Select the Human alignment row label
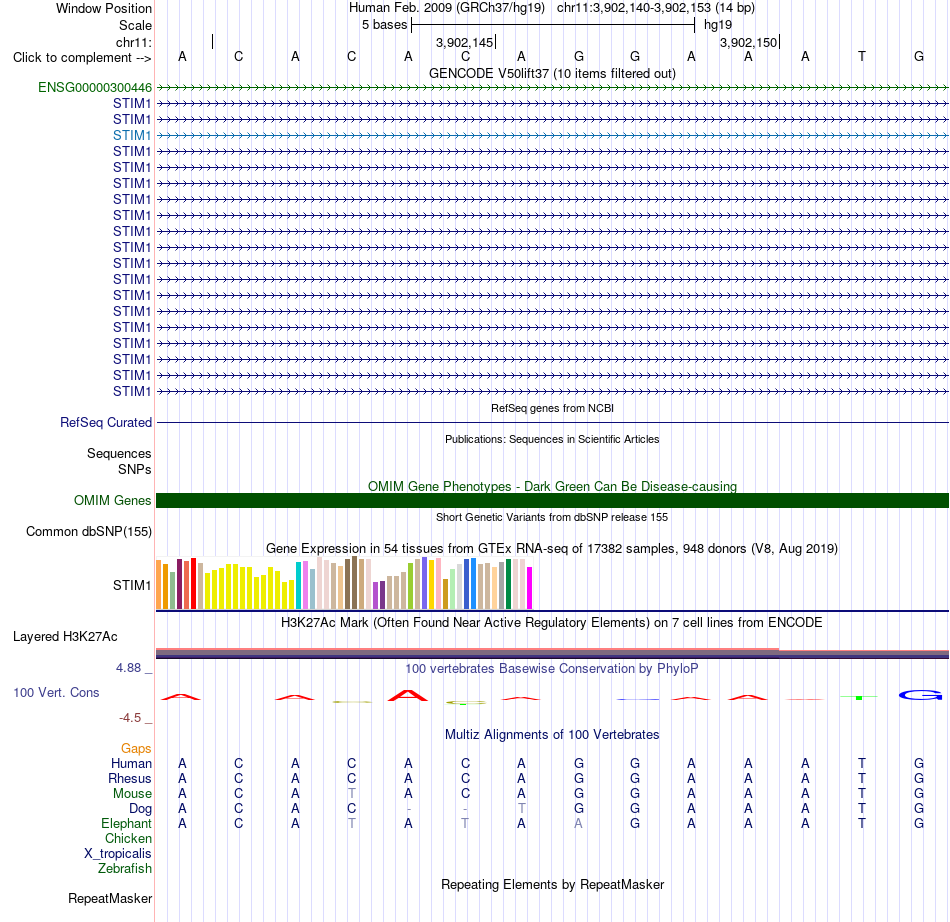Screen dimensions: 950x922 131,763
